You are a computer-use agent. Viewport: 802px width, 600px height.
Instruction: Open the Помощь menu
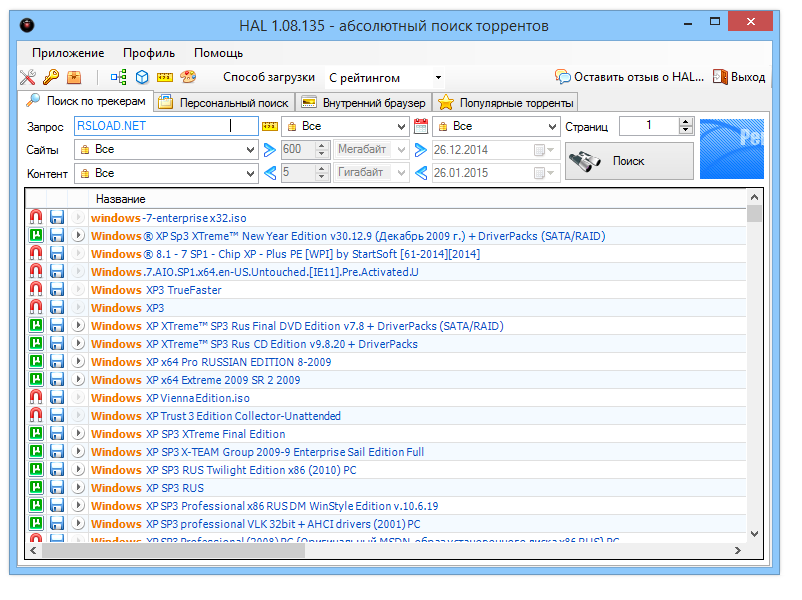pyautogui.click(x=218, y=53)
